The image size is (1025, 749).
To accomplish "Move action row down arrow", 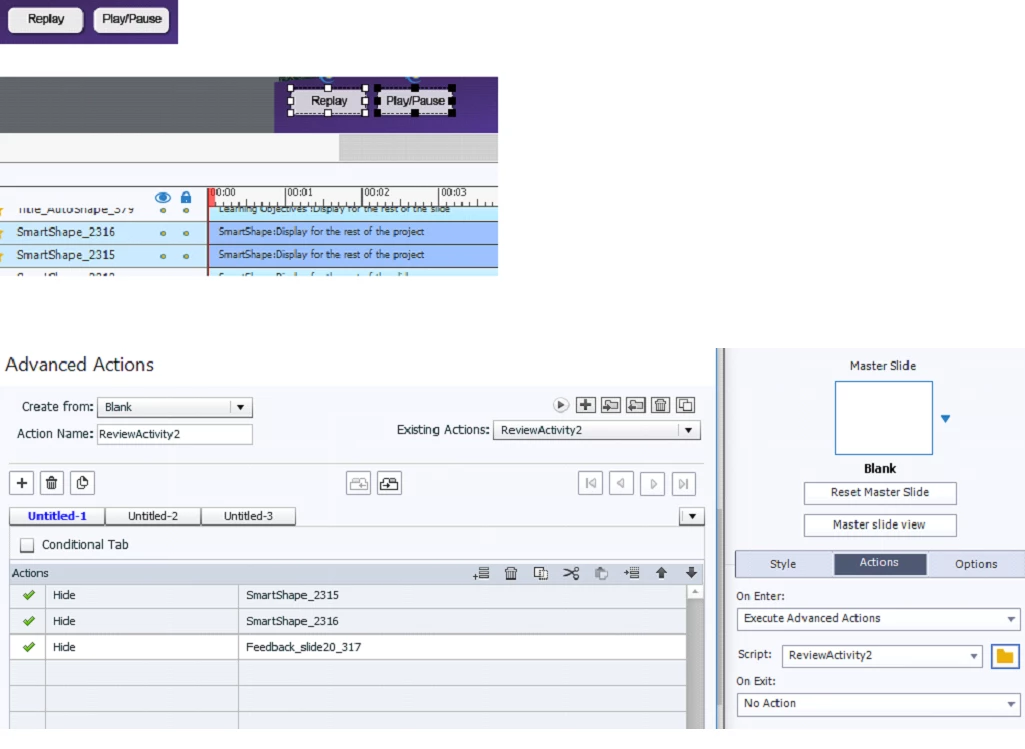I will point(691,573).
